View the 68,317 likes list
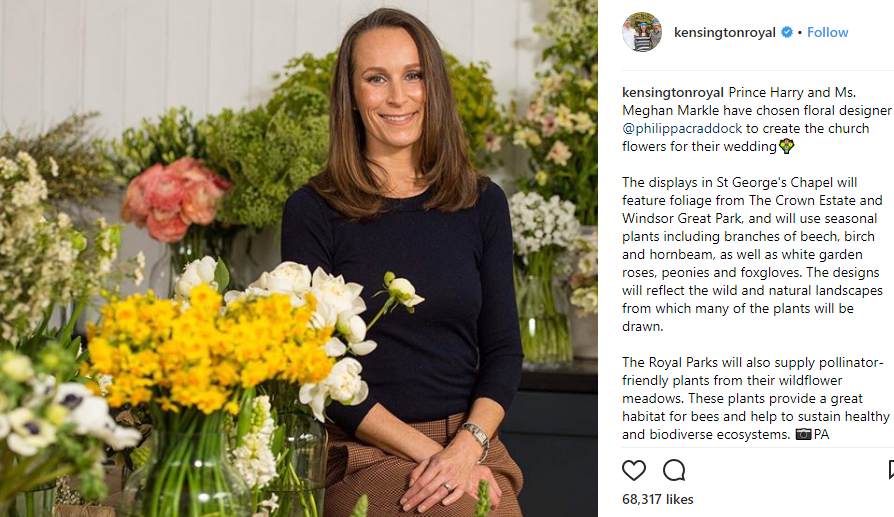This screenshot has width=894, height=517. (x=657, y=499)
